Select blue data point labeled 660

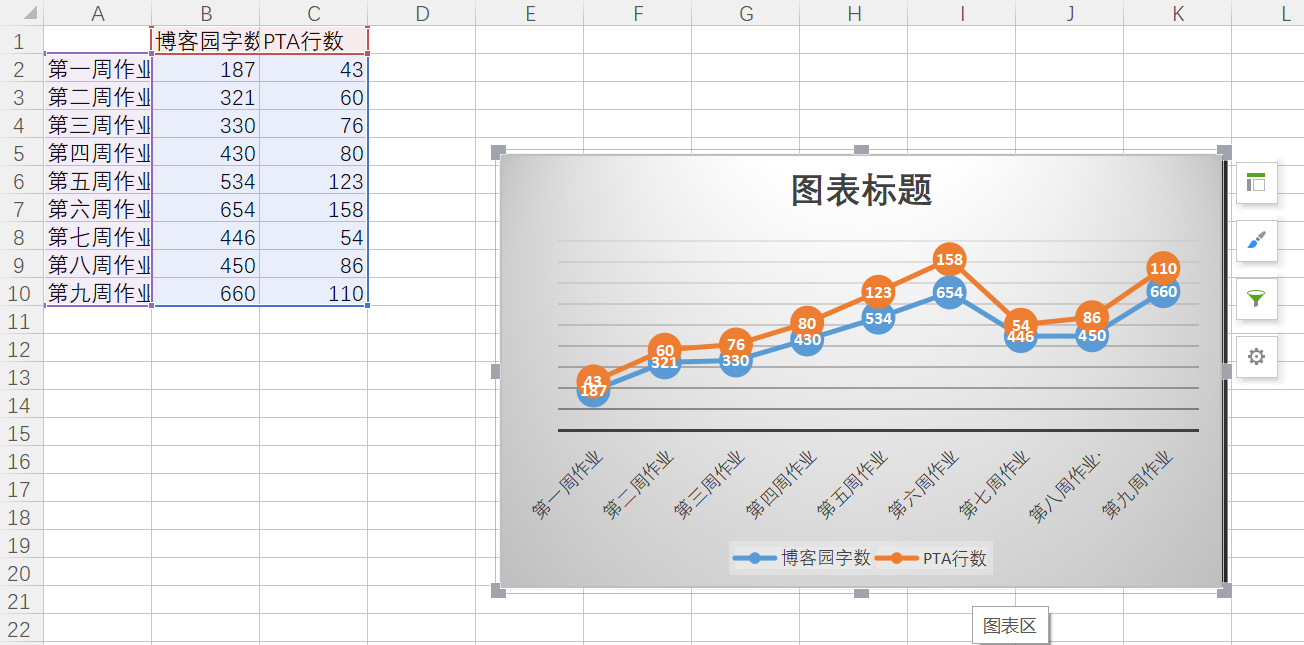coord(1163,294)
